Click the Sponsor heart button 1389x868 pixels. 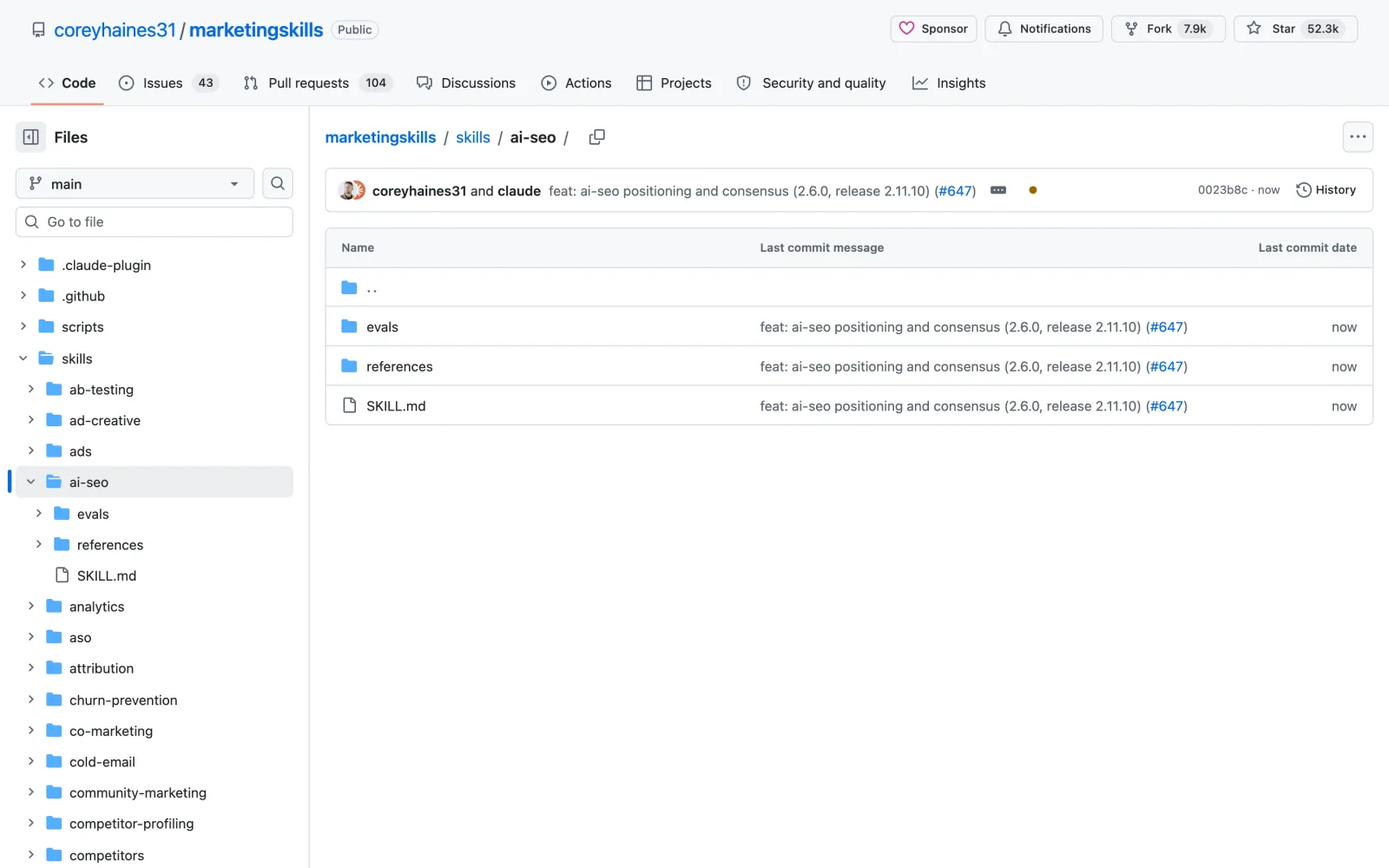[933, 29]
